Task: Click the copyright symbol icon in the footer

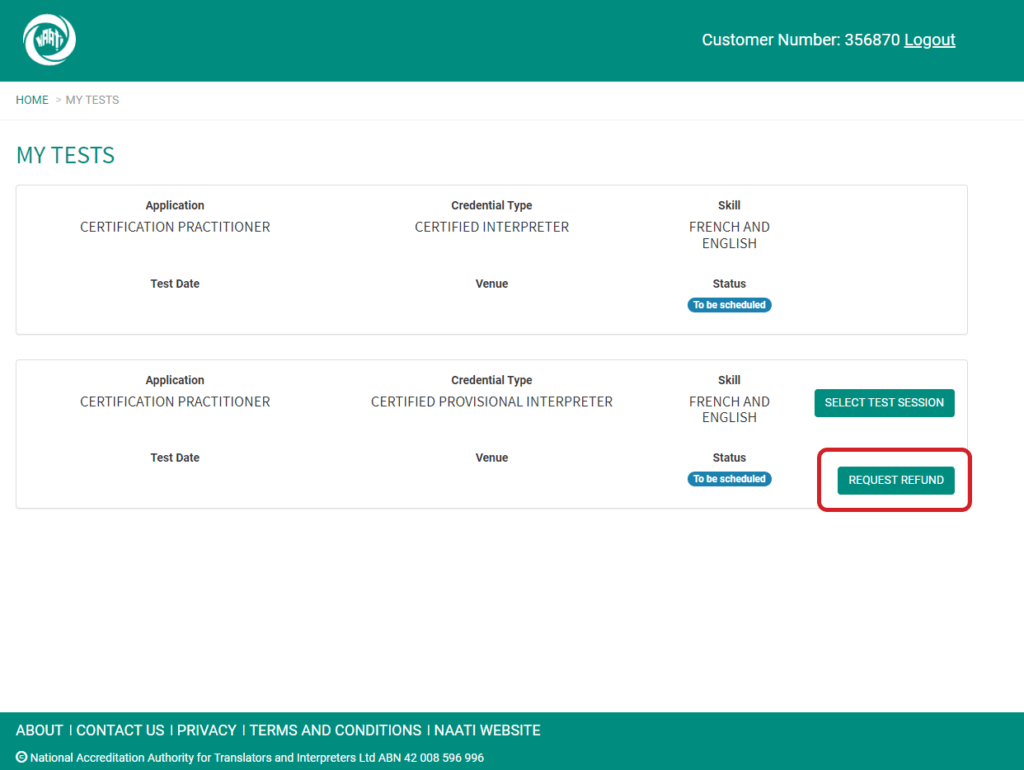Action: (22, 758)
